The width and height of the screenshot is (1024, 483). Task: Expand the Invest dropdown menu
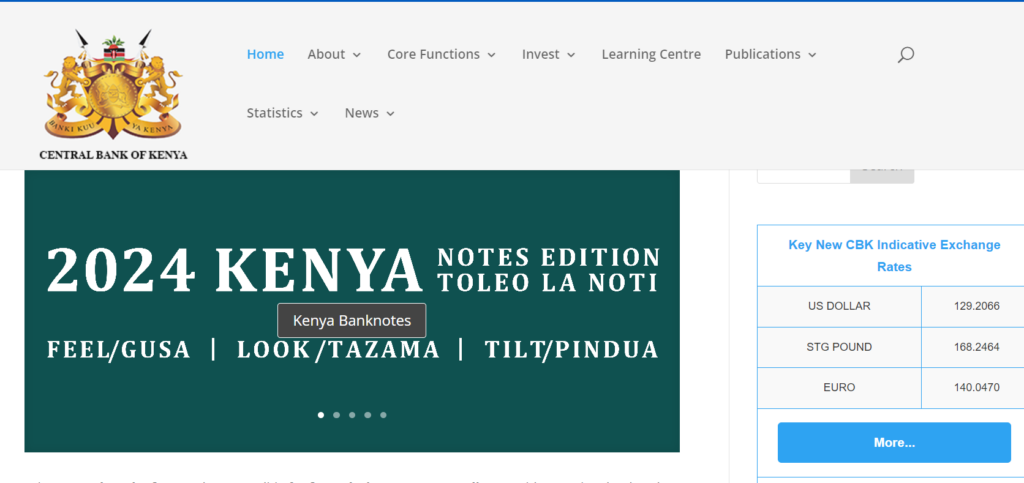(x=548, y=54)
